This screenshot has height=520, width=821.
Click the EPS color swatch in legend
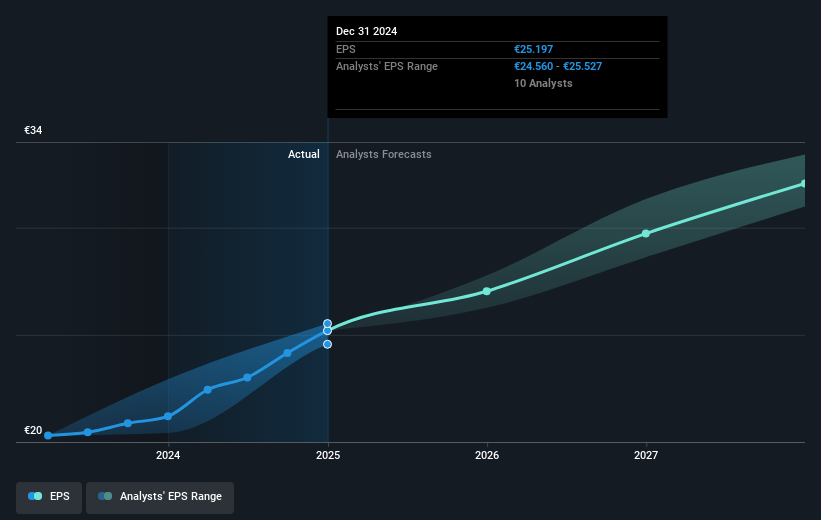pyautogui.click(x=35, y=496)
